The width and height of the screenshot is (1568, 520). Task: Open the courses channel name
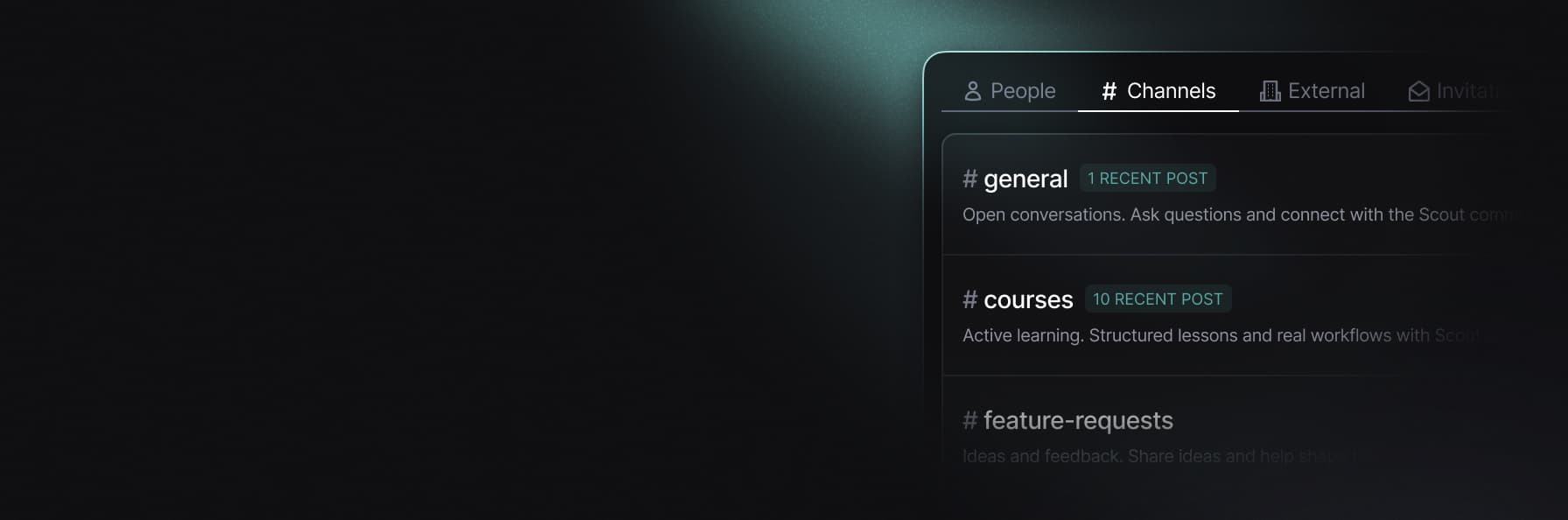click(x=1028, y=300)
